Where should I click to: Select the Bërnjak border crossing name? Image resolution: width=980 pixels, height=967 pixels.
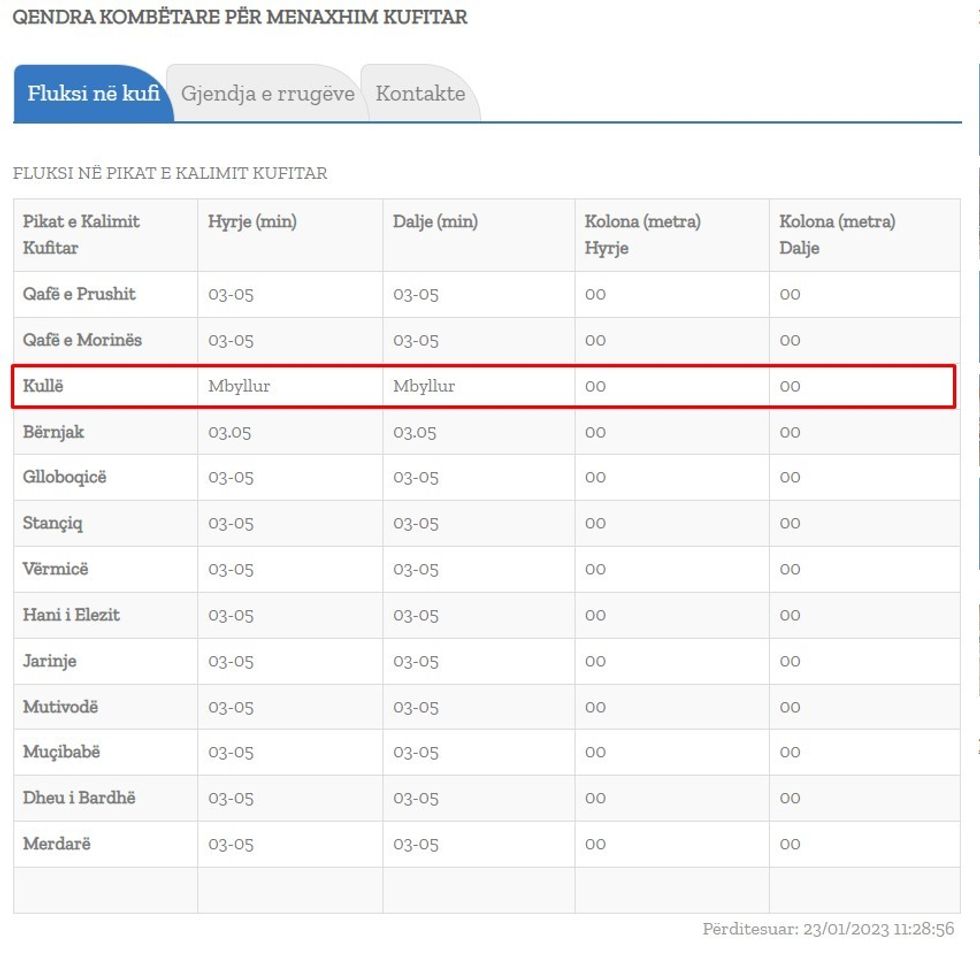click(53, 432)
